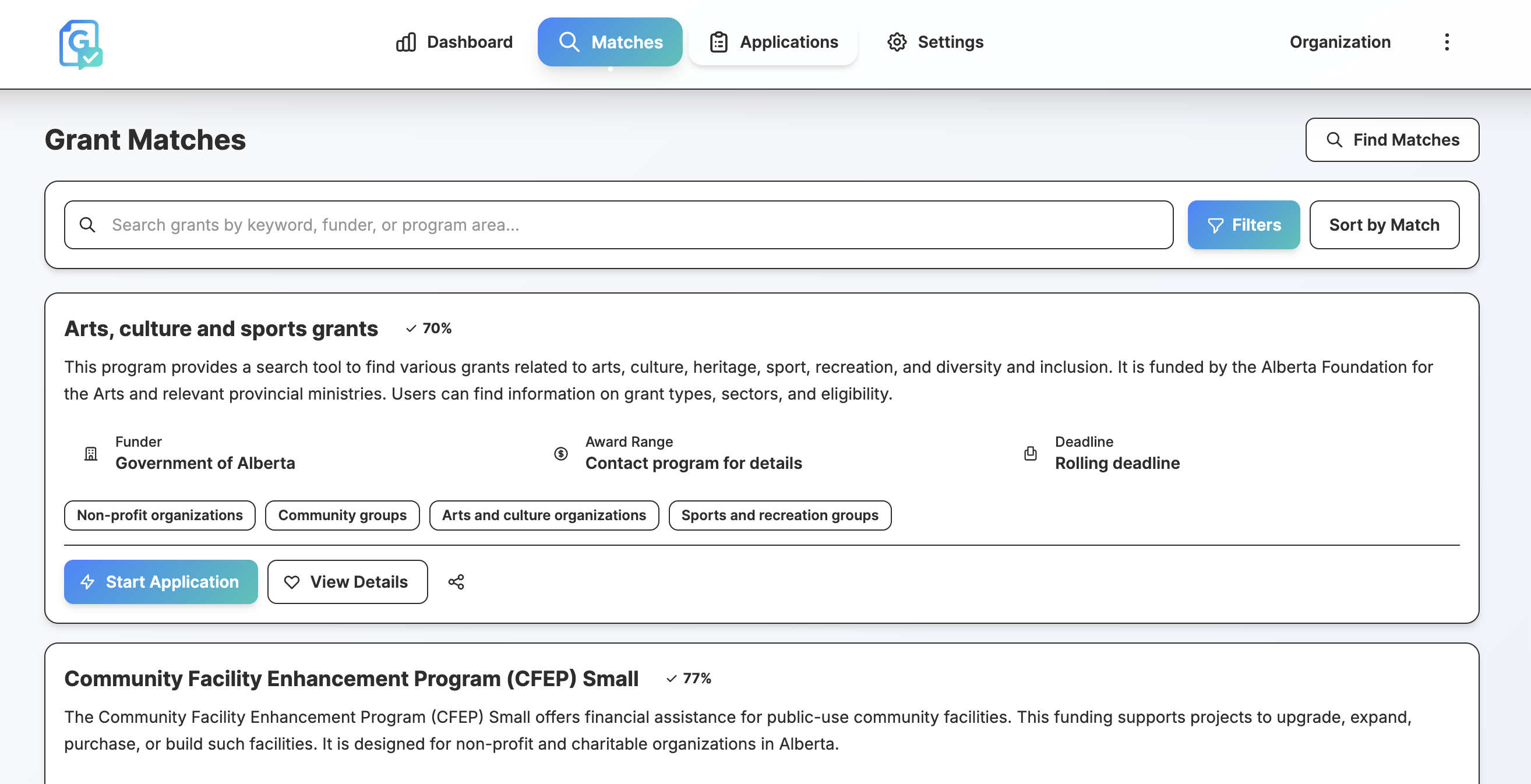Click the funder building icon
Screen dimensions: 1531x784
[x=90, y=454]
